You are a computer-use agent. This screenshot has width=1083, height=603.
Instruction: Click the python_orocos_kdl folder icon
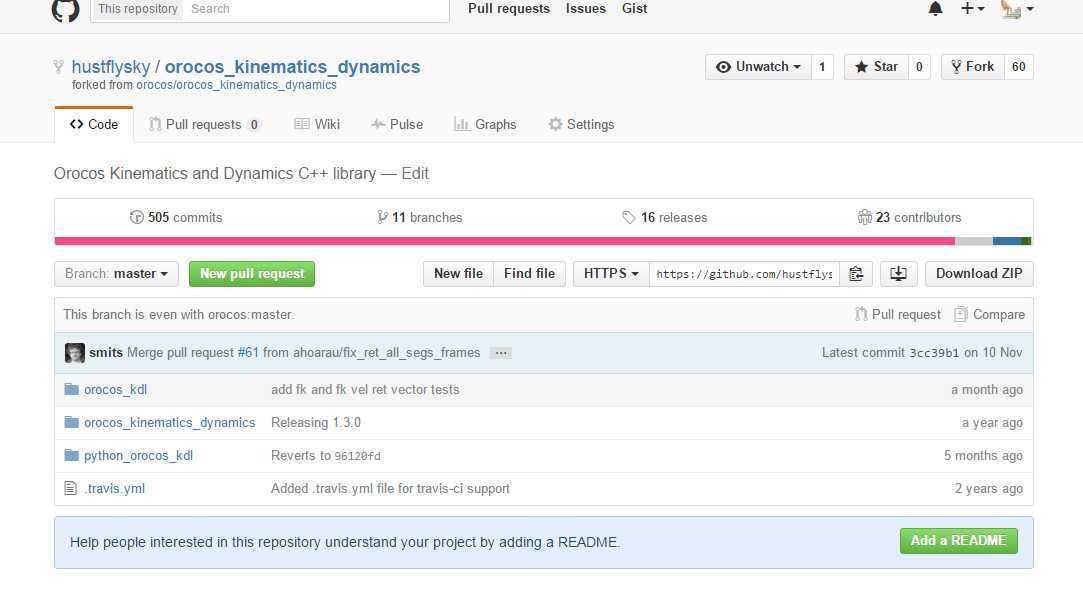[71, 455]
